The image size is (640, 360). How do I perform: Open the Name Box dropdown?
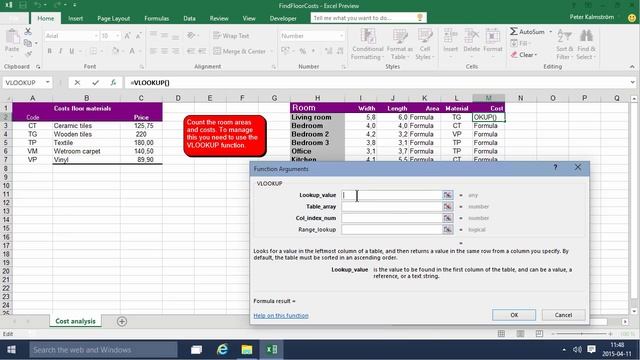48,82
